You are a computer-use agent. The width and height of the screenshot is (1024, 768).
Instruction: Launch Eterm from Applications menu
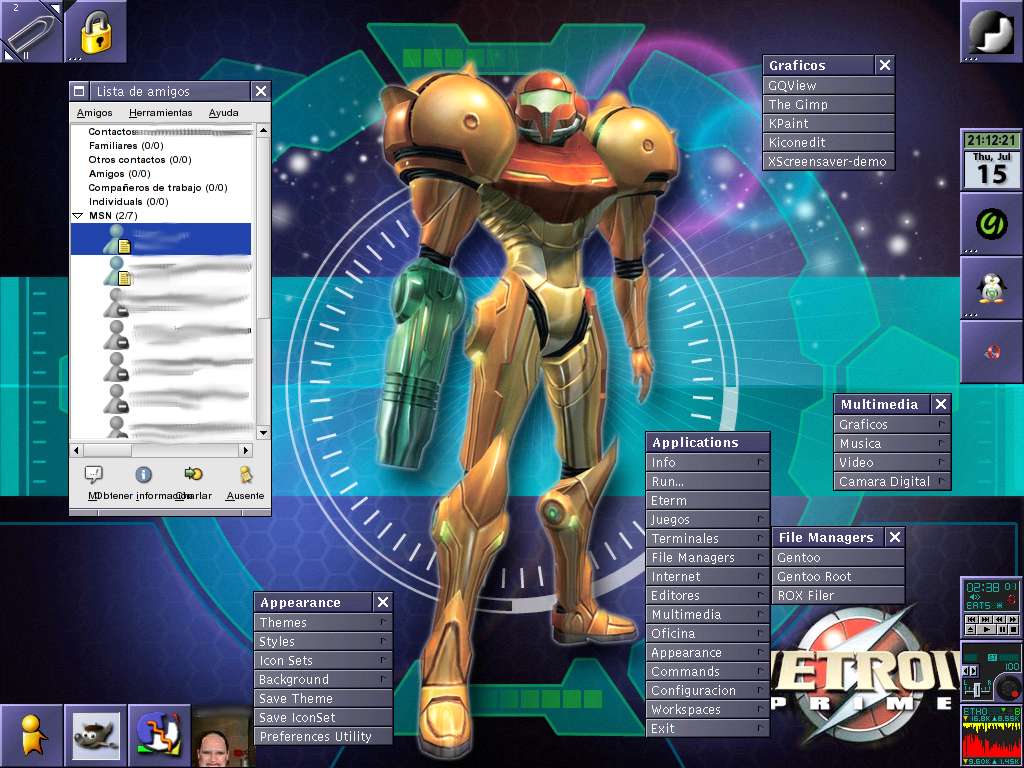(x=708, y=500)
